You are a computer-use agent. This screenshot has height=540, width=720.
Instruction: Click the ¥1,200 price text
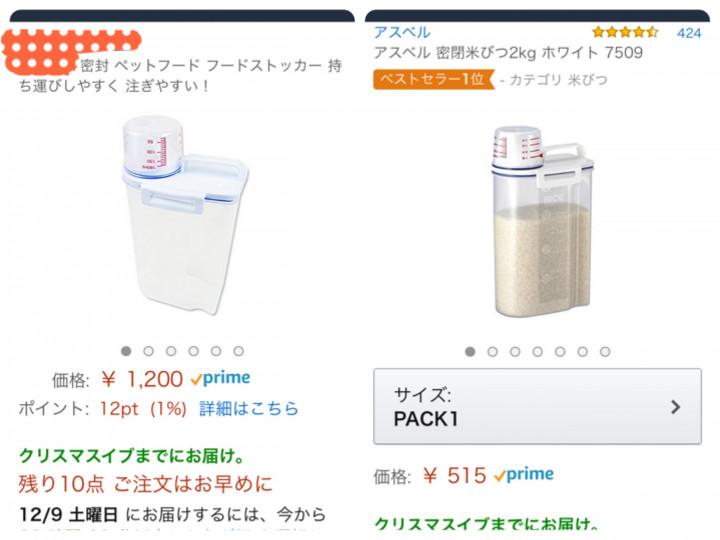coord(141,380)
